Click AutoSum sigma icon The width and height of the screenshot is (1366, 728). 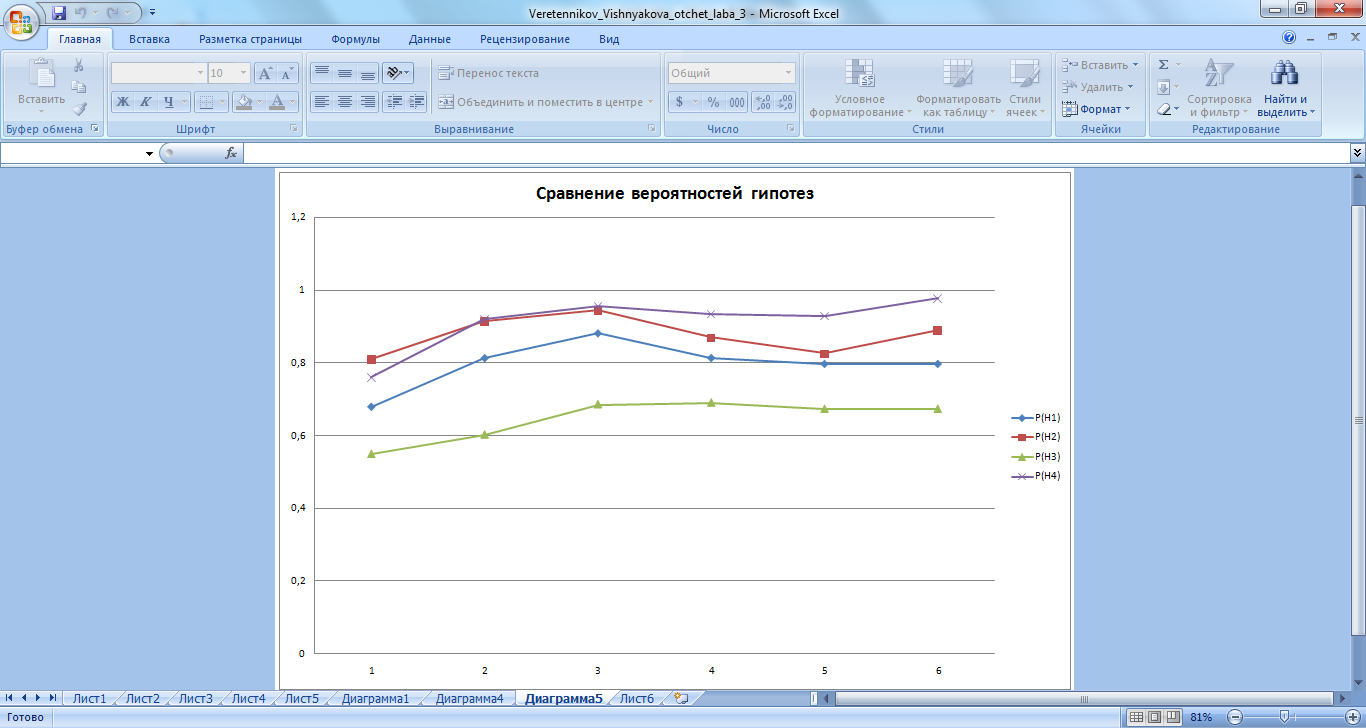pos(1164,65)
